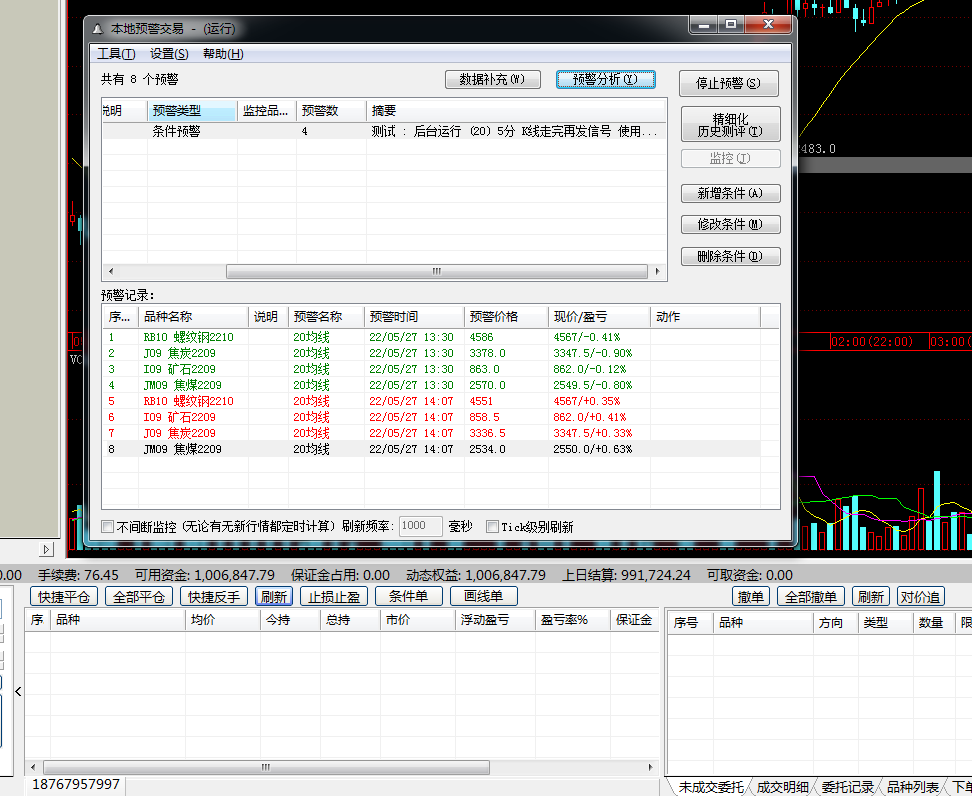Click 新增条件 to add a condition

tap(730, 193)
